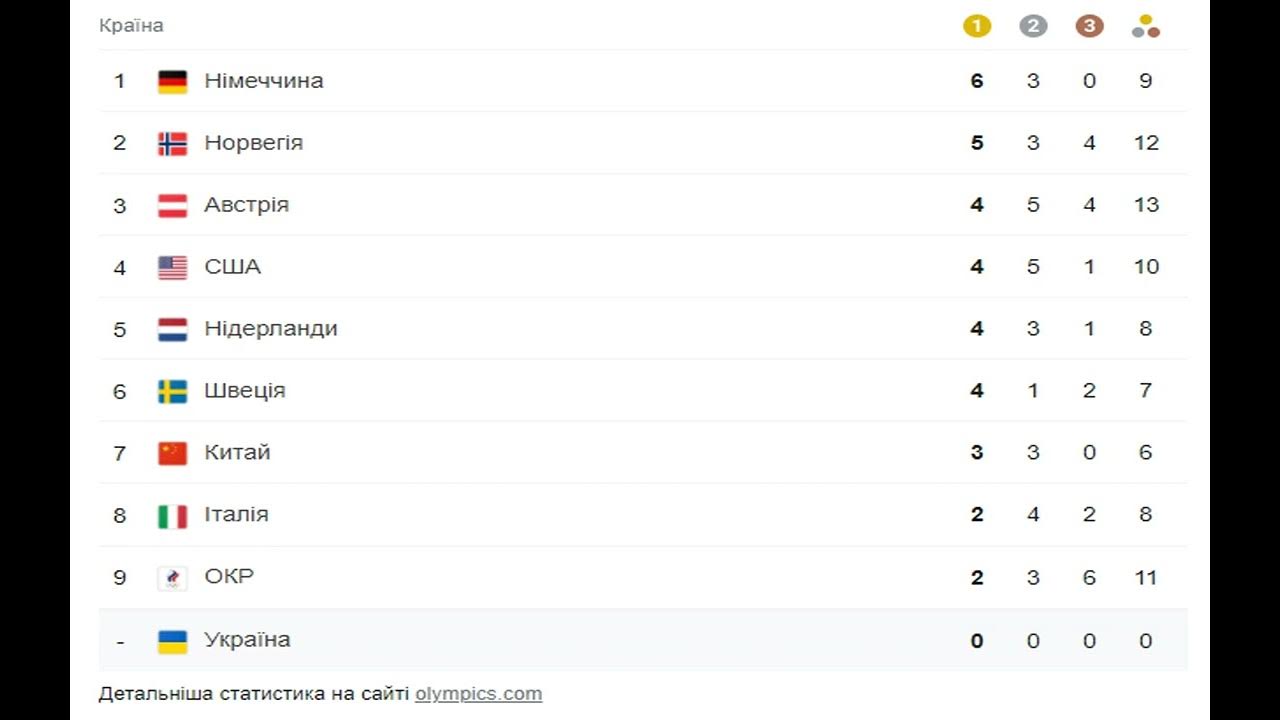
Task: Click the Netherlands flag icon
Action: (173, 329)
